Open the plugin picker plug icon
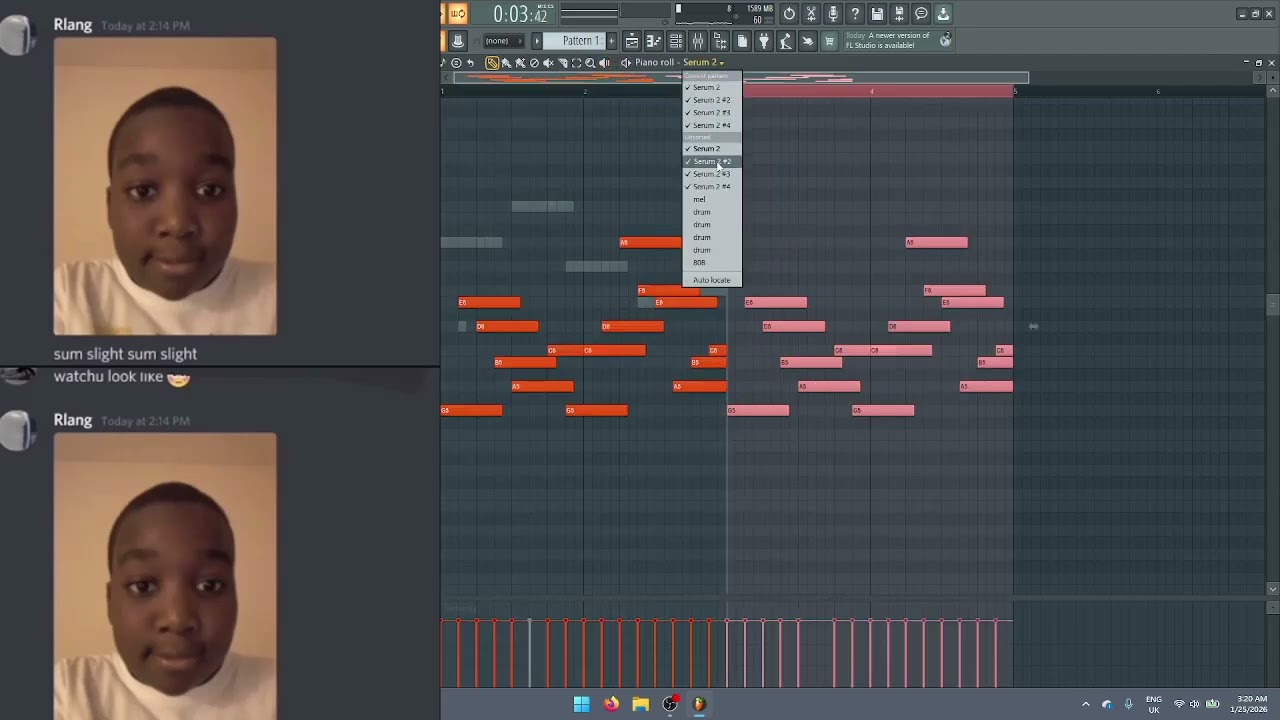The image size is (1280, 720). point(764,41)
